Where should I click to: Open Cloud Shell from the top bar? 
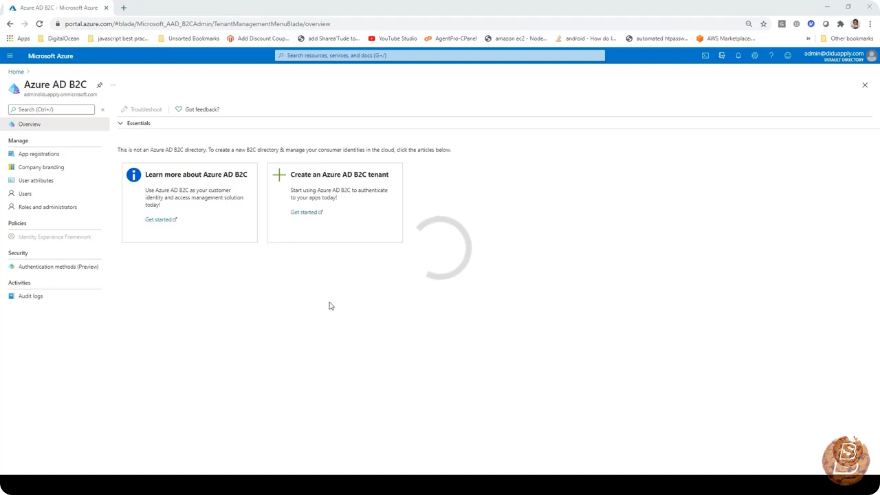pyautogui.click(x=705, y=56)
